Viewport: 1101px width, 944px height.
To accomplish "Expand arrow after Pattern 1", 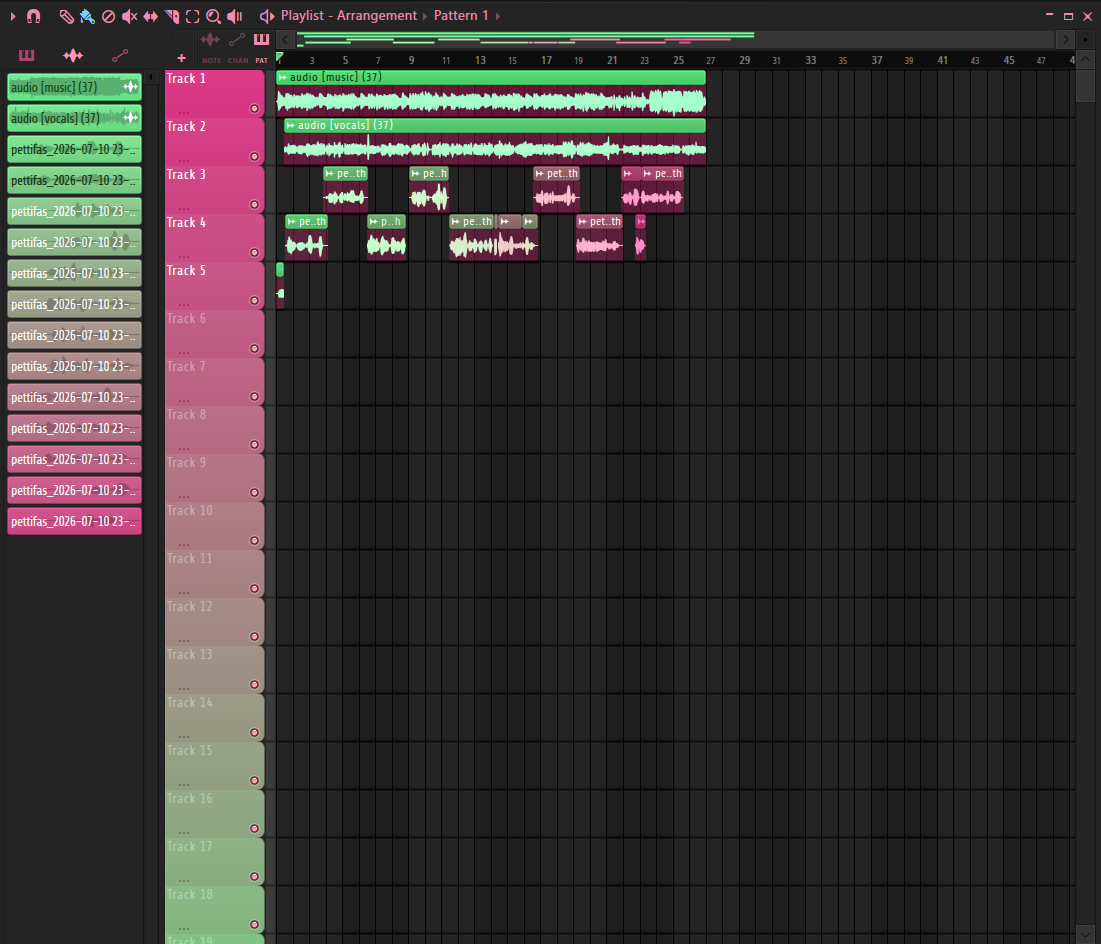I will click(x=498, y=16).
